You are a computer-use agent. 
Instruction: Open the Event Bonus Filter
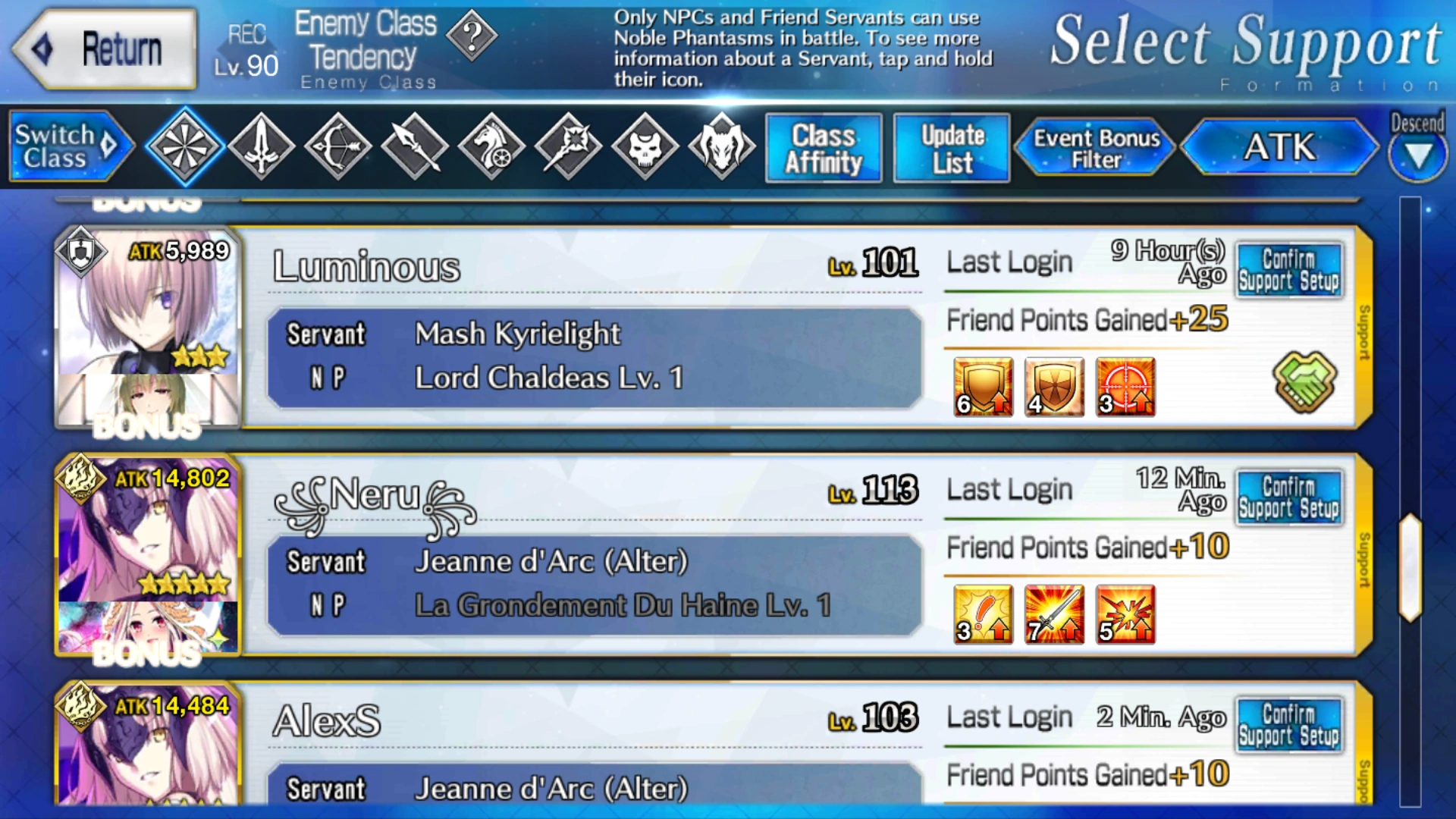tap(1097, 147)
